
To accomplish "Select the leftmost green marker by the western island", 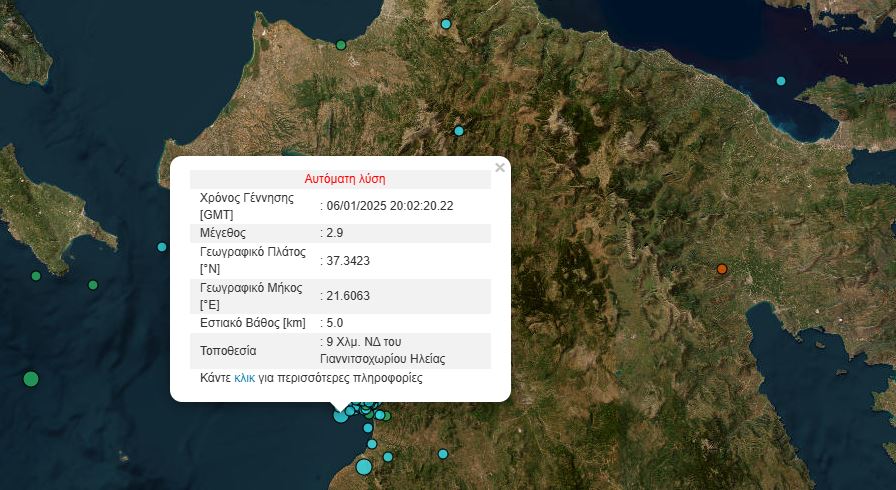I will (x=36, y=276).
